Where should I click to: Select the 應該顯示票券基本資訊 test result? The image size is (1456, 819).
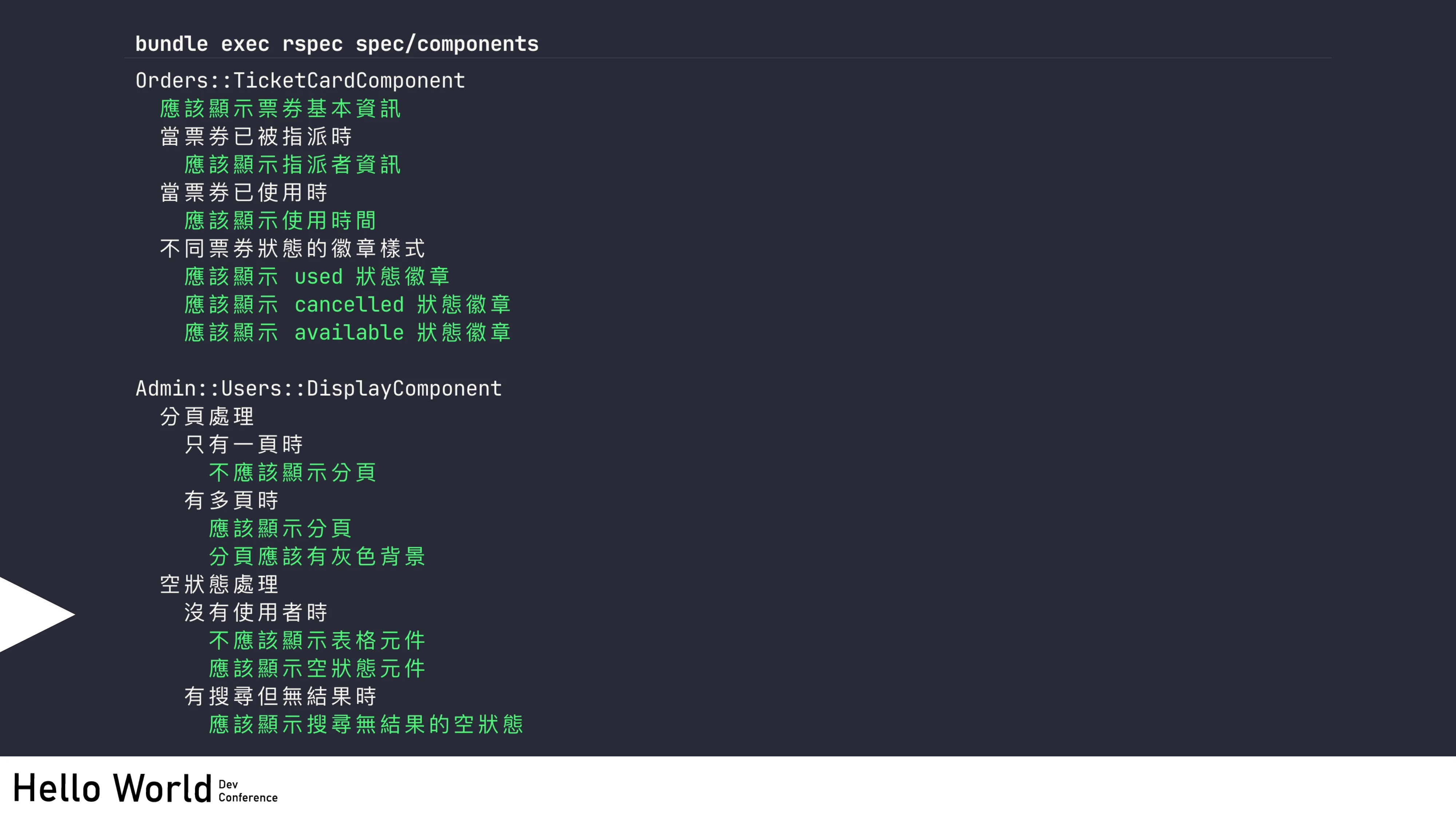pyautogui.click(x=280, y=108)
